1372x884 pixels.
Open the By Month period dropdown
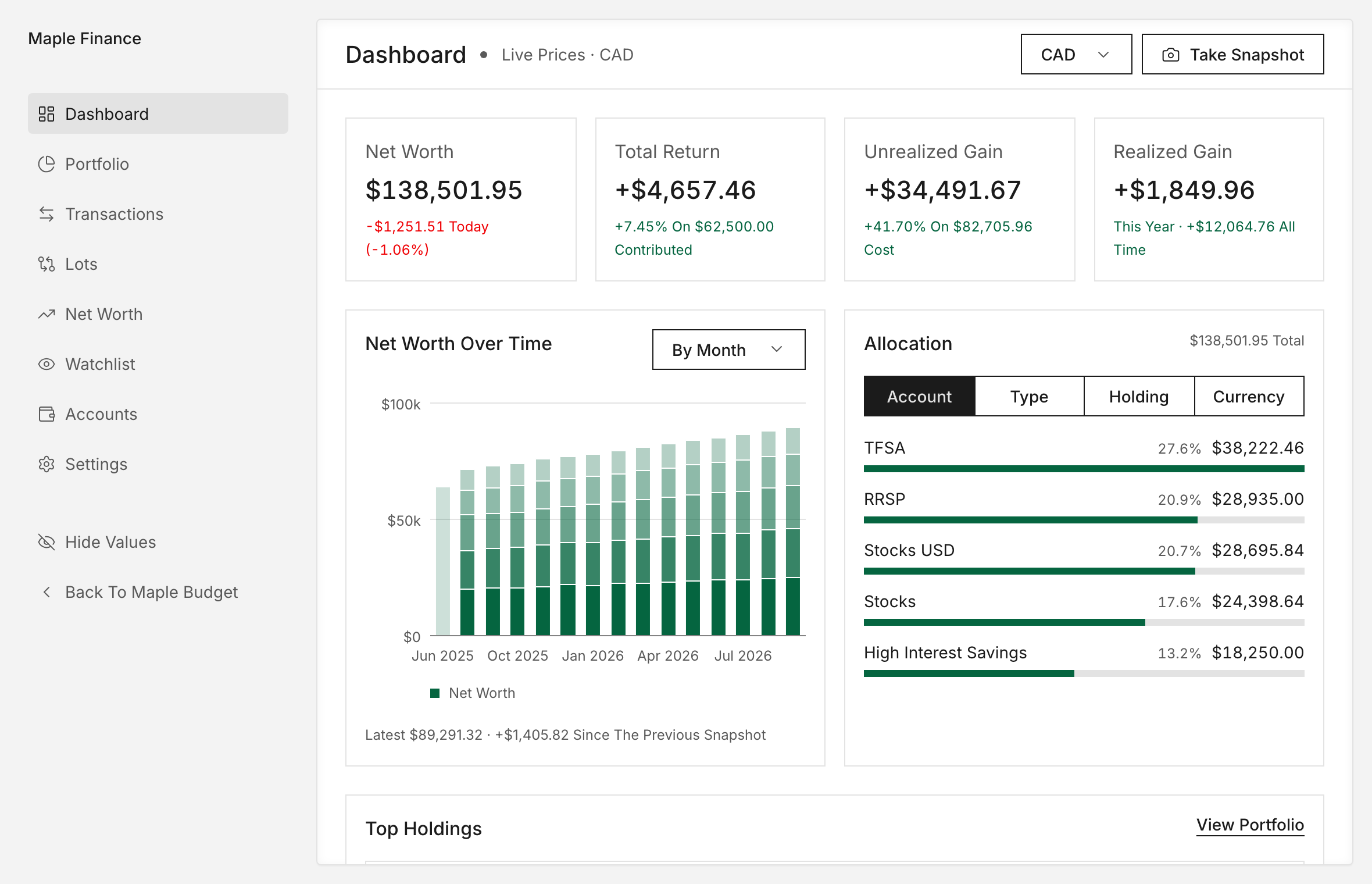tap(728, 350)
